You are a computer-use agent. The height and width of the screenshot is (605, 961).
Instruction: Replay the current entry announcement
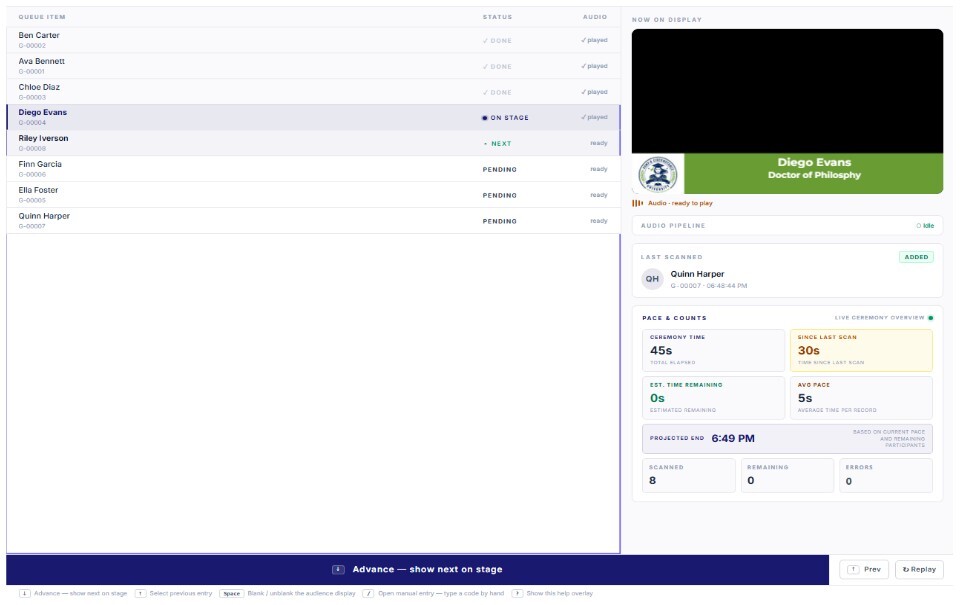pos(919,569)
